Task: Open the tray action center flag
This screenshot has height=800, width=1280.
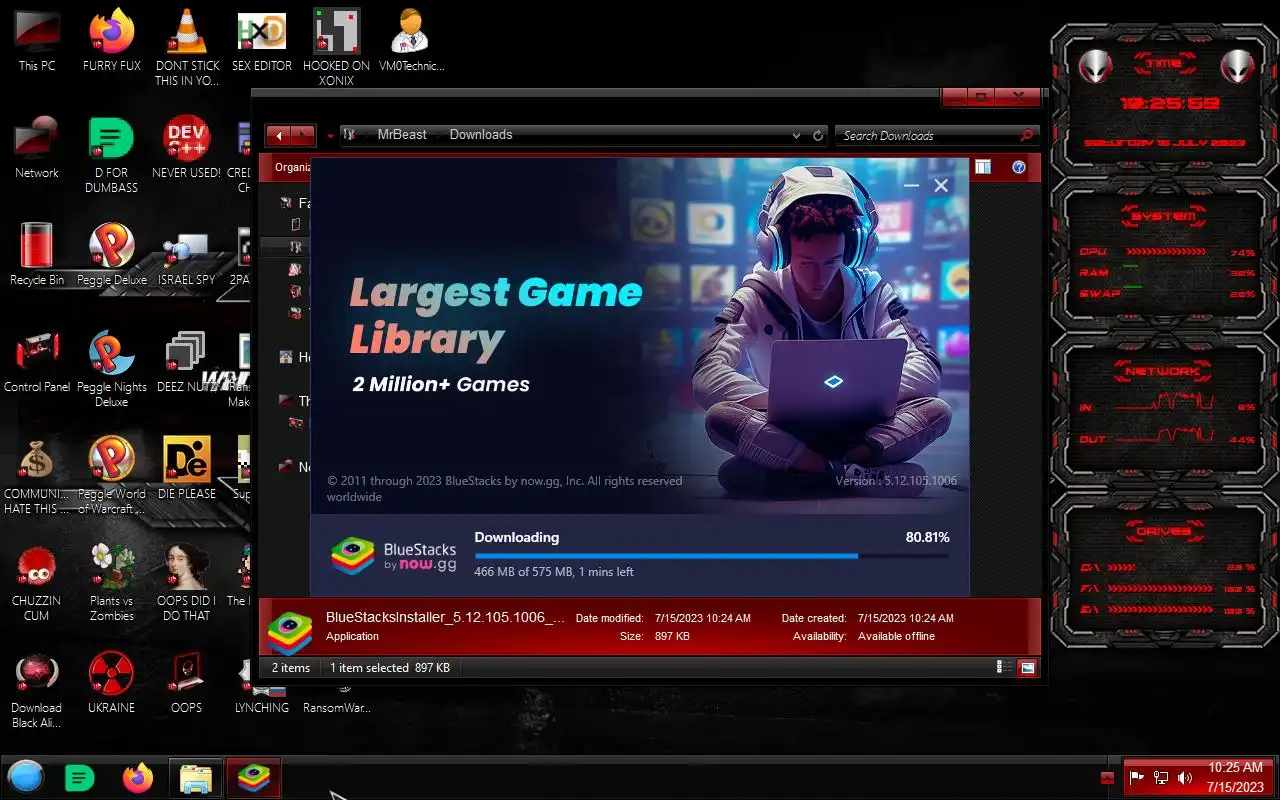Action: click(1137, 778)
